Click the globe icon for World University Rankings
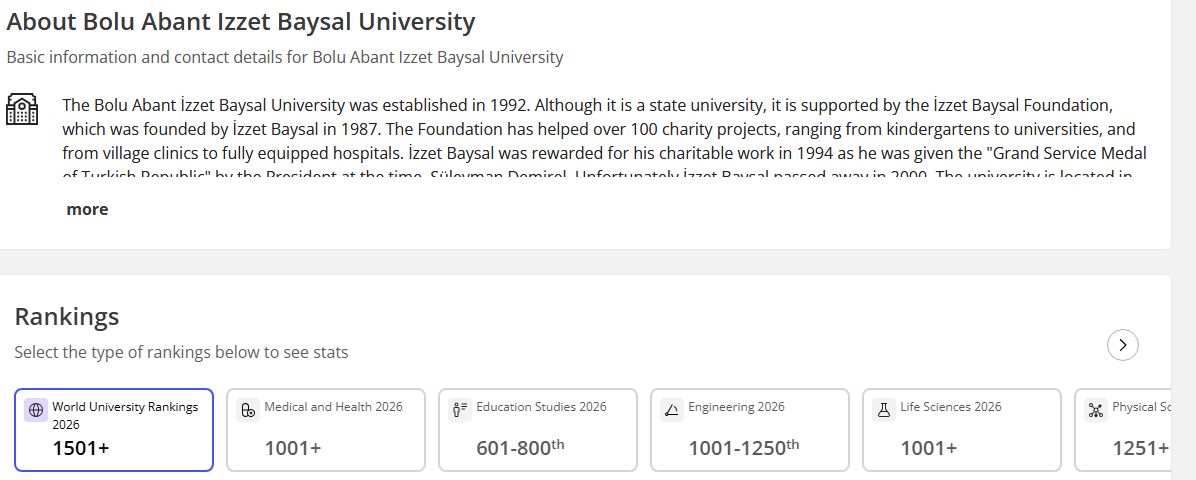The height and width of the screenshot is (480, 1196). (36, 410)
